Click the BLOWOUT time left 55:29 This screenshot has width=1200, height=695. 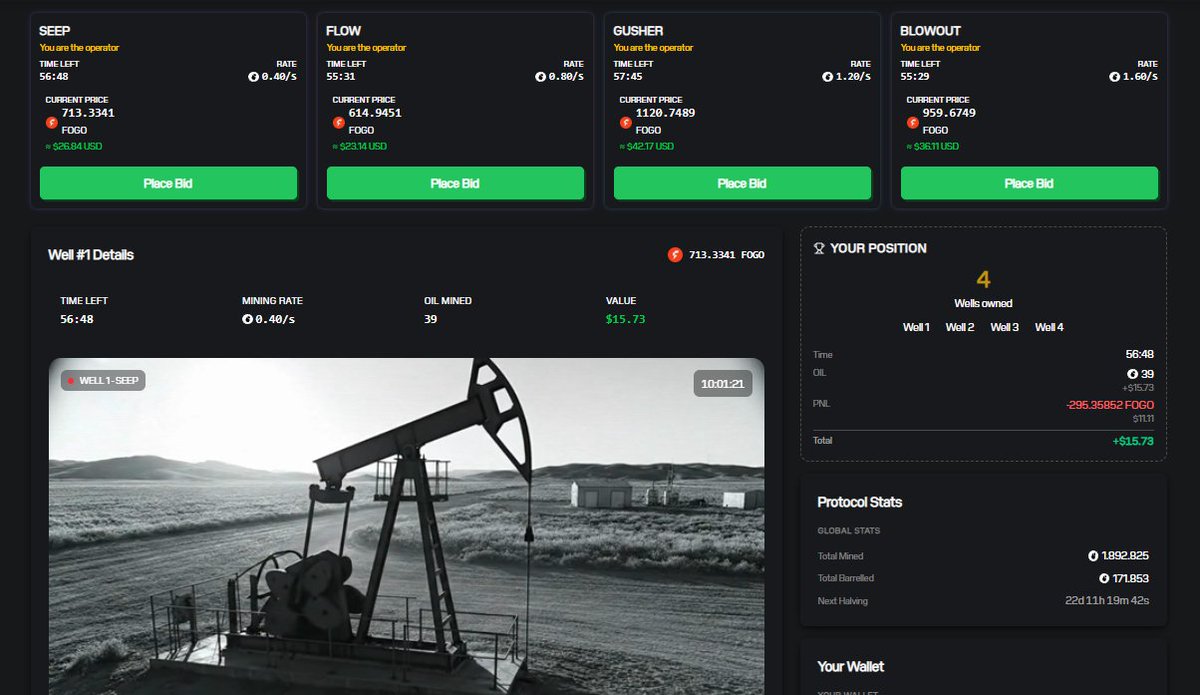click(x=914, y=76)
